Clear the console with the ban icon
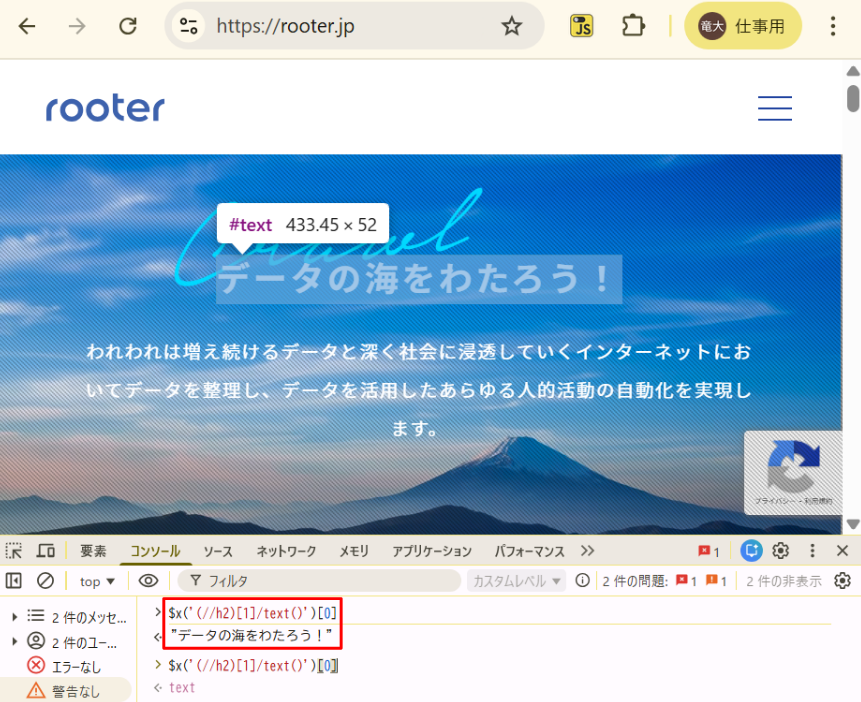Screen dimensions: 861x702 pos(45,581)
